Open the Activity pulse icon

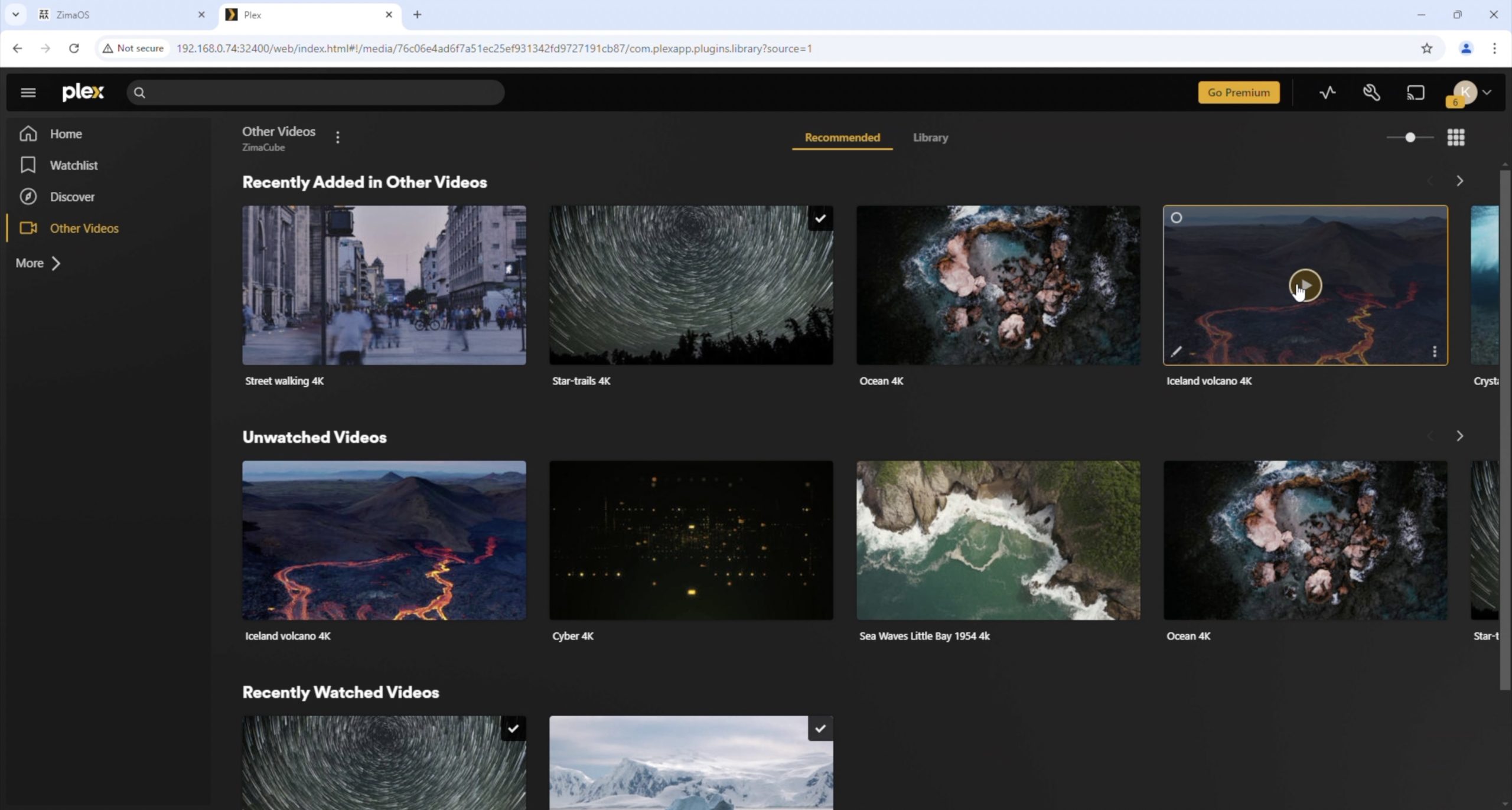point(1327,93)
